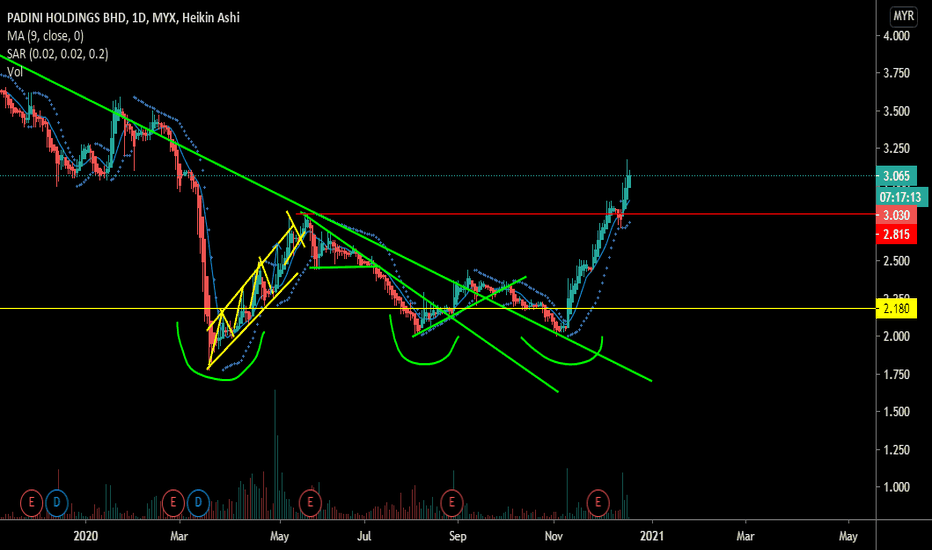Click the Nov time axis label

pyautogui.click(x=553, y=536)
